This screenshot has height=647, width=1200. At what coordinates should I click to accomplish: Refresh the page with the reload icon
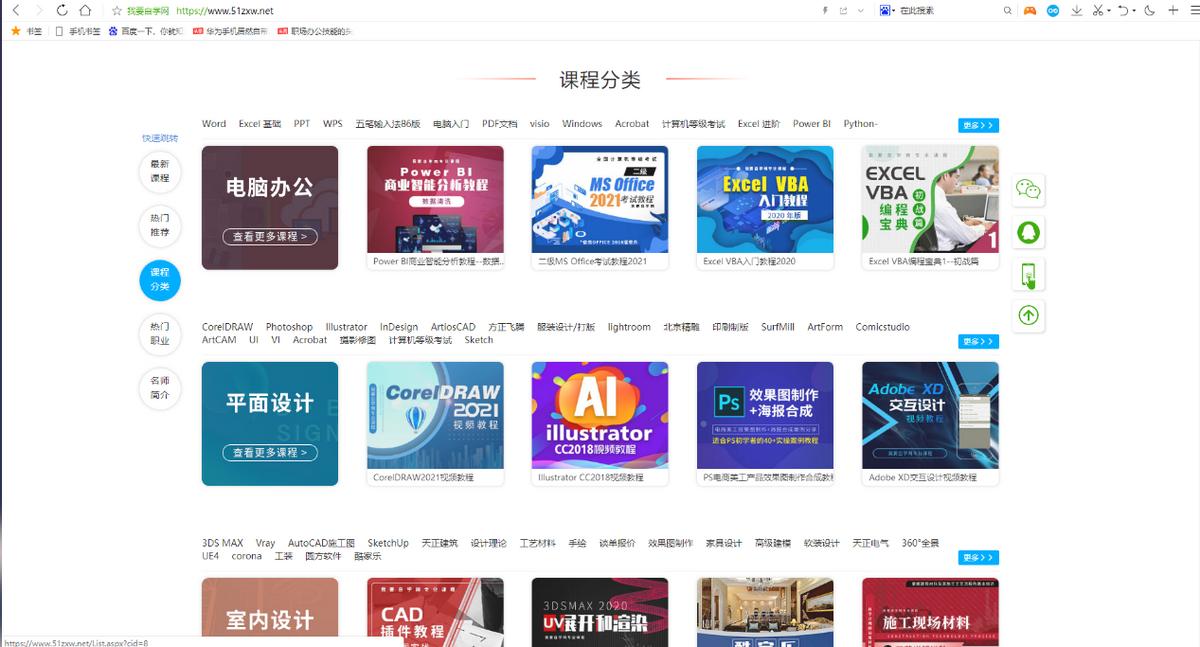click(63, 10)
